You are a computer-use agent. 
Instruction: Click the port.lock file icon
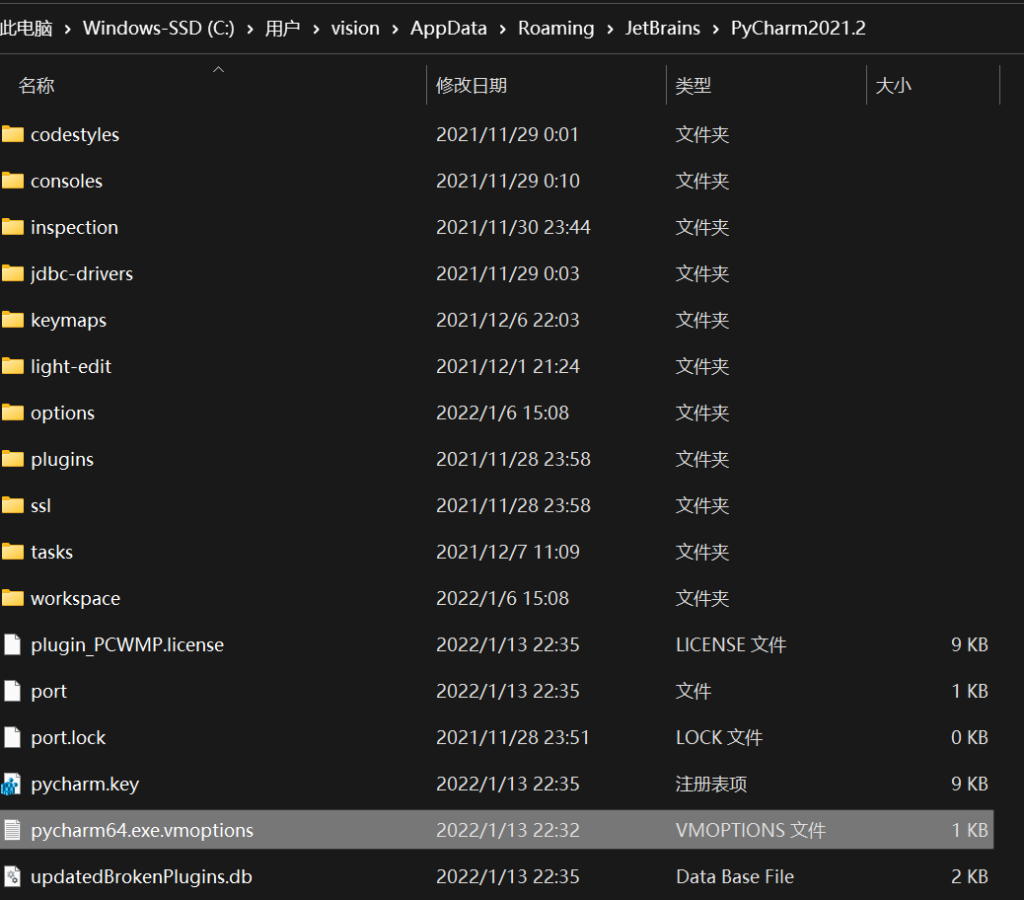coord(13,738)
